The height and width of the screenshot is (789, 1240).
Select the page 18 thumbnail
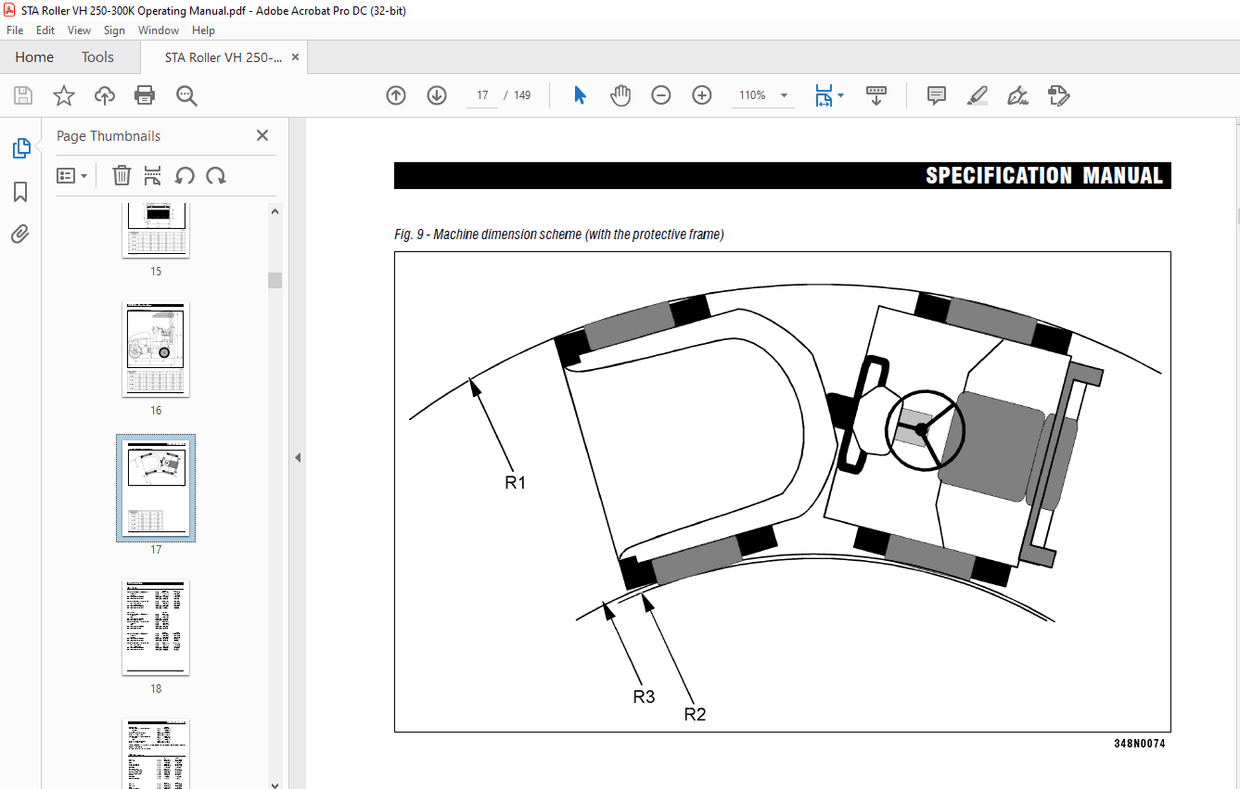coord(155,627)
